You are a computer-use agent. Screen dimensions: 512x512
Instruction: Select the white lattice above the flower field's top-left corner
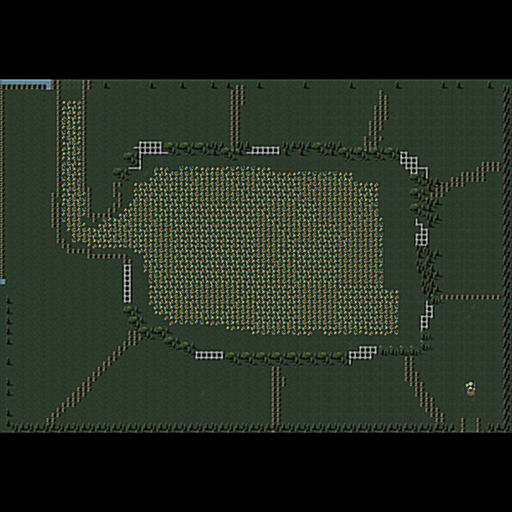tap(147, 154)
